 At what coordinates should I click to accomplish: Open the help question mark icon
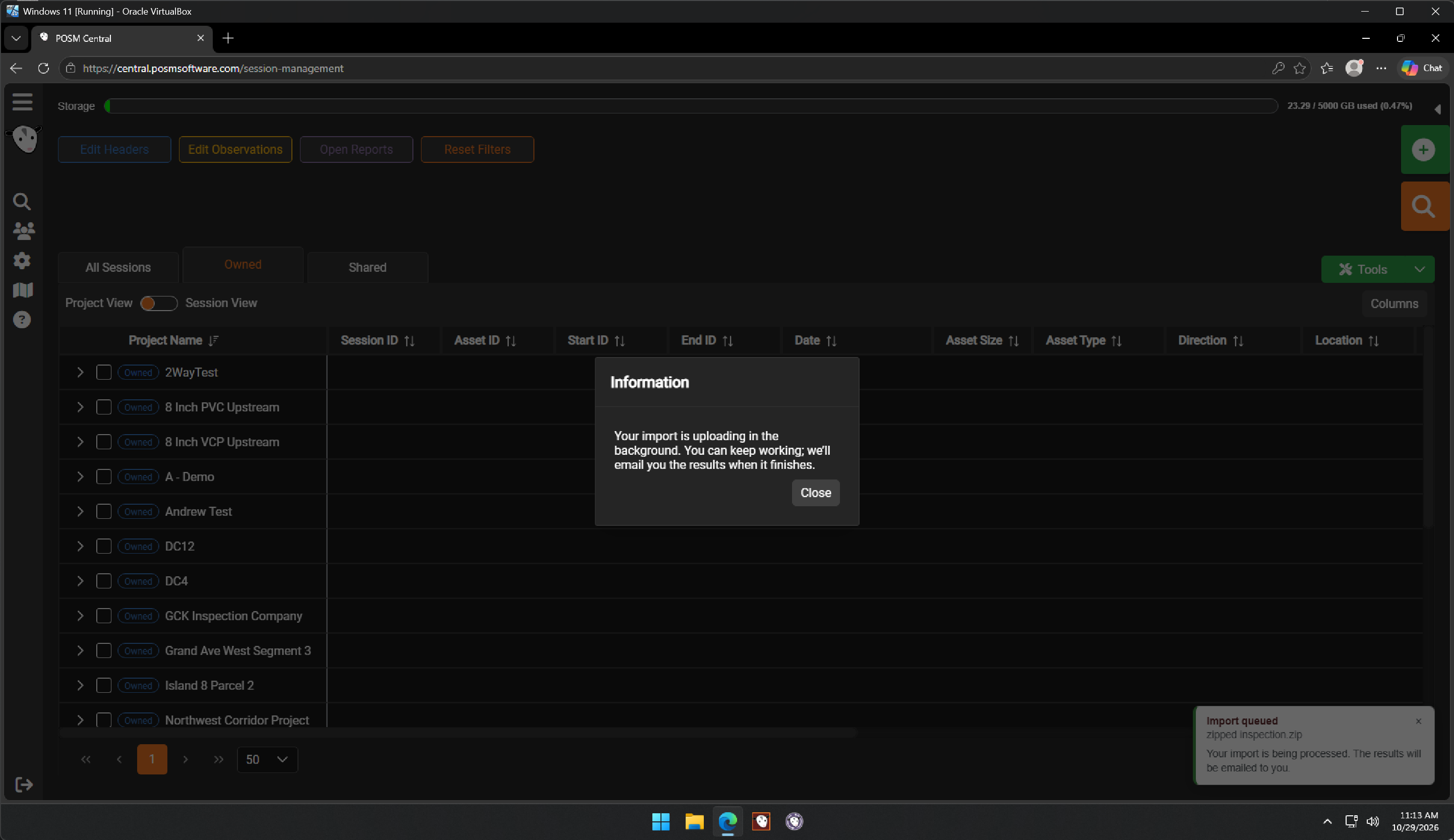22,320
